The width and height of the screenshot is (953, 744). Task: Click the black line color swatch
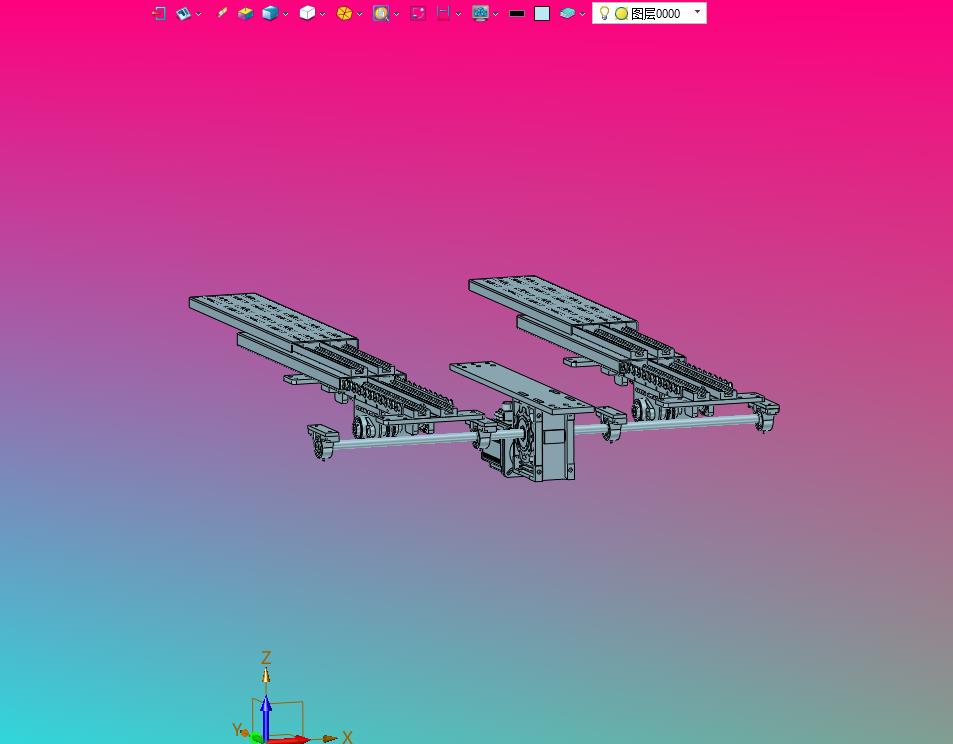(x=517, y=13)
